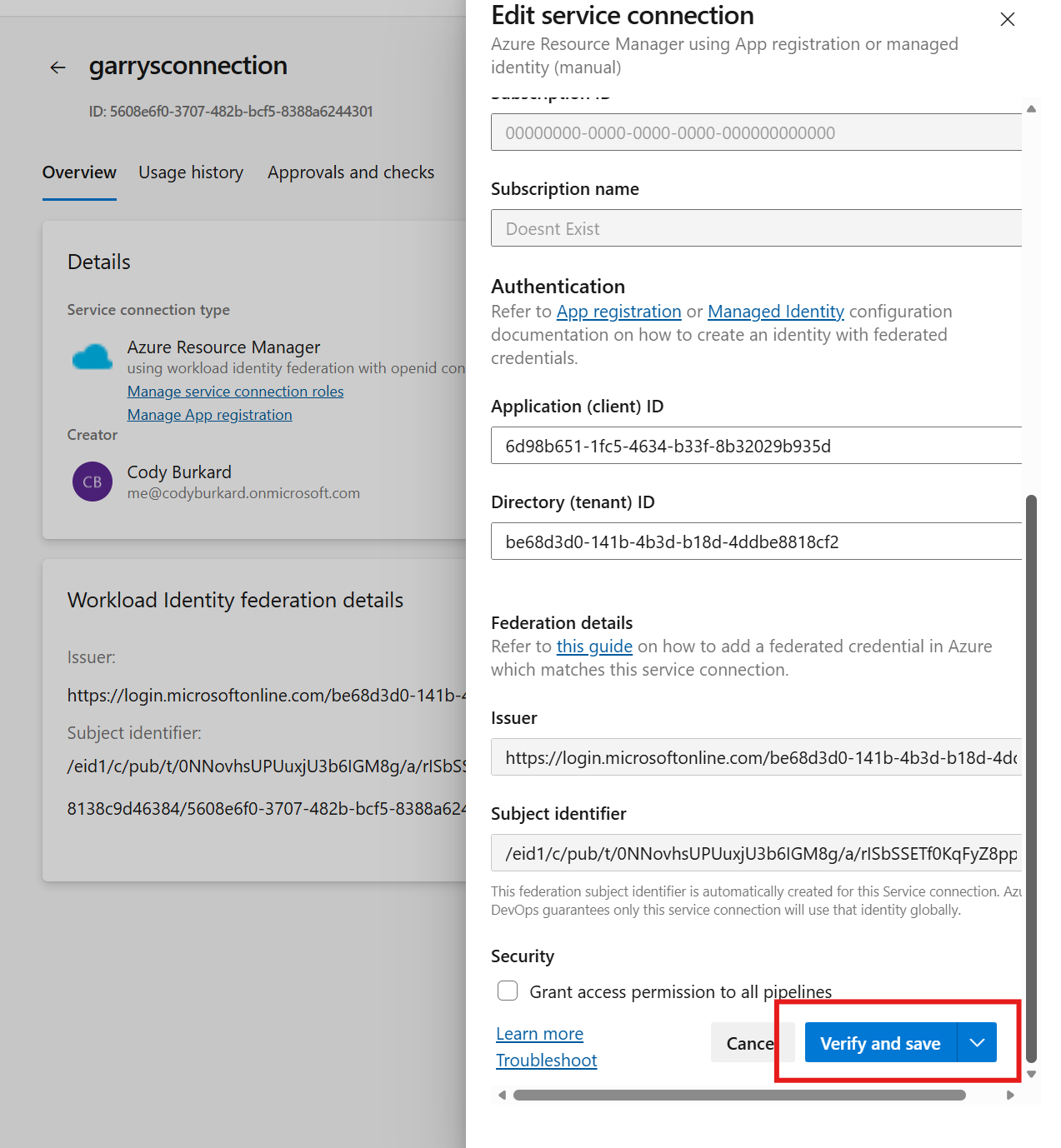Expand the Verify and save dropdown arrow
Viewport: 1061px width, 1148px height.
[x=977, y=1043]
